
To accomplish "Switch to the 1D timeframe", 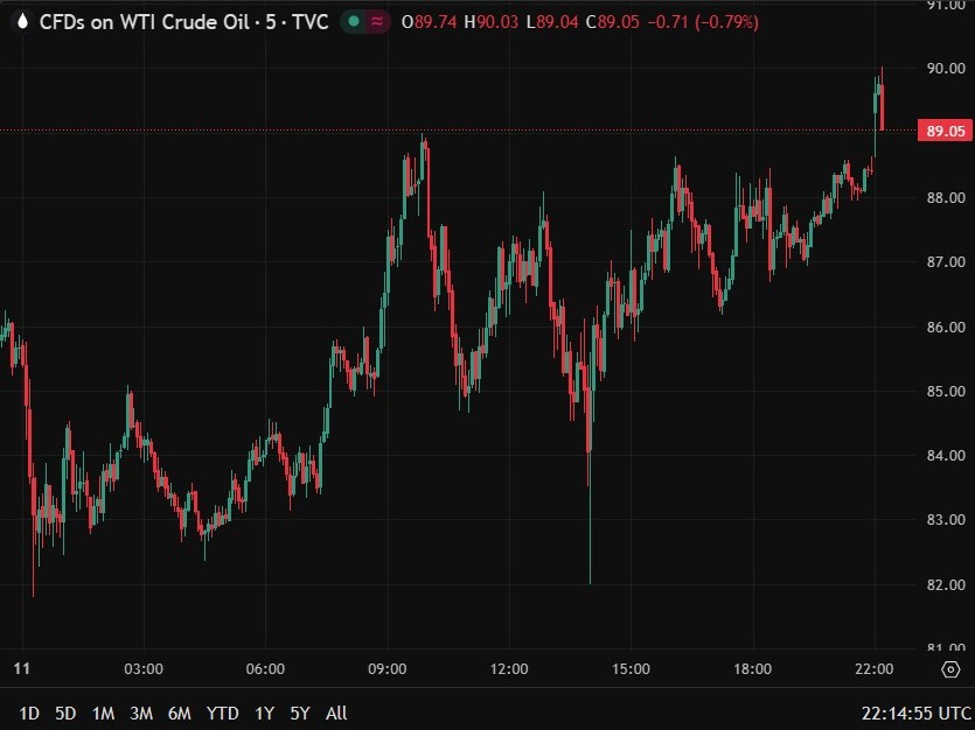I will point(29,713).
